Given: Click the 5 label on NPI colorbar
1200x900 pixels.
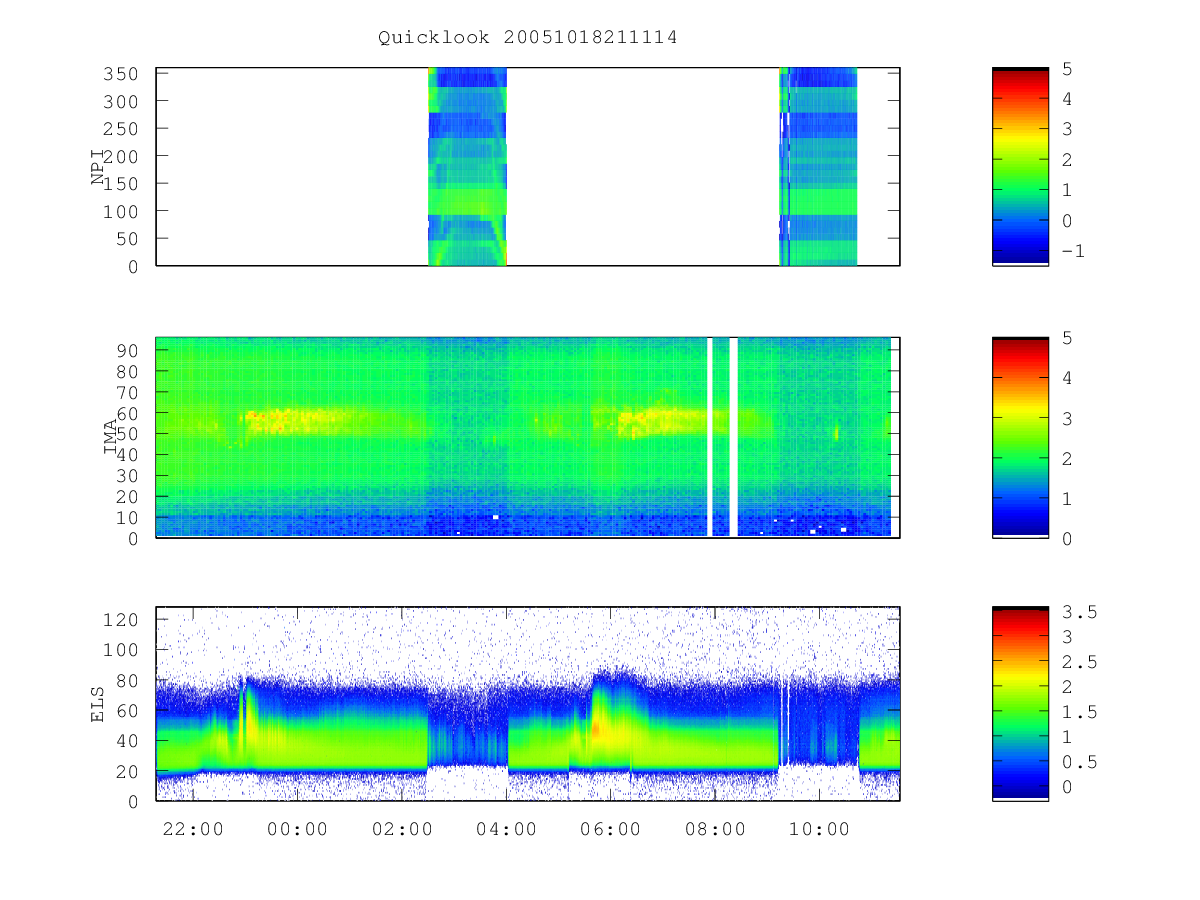Looking at the screenshot, I should point(1066,69).
